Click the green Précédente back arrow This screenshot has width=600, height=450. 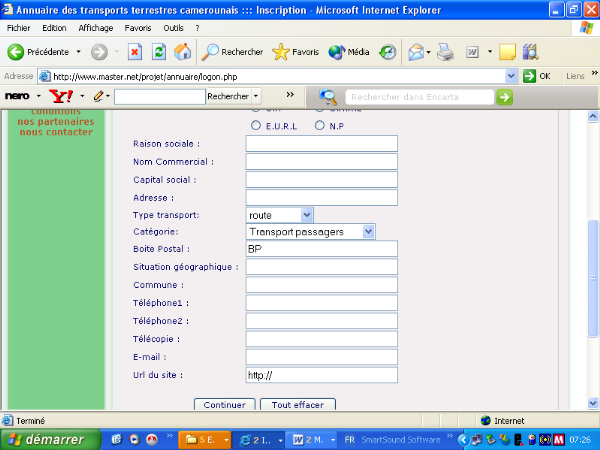pos(15,52)
